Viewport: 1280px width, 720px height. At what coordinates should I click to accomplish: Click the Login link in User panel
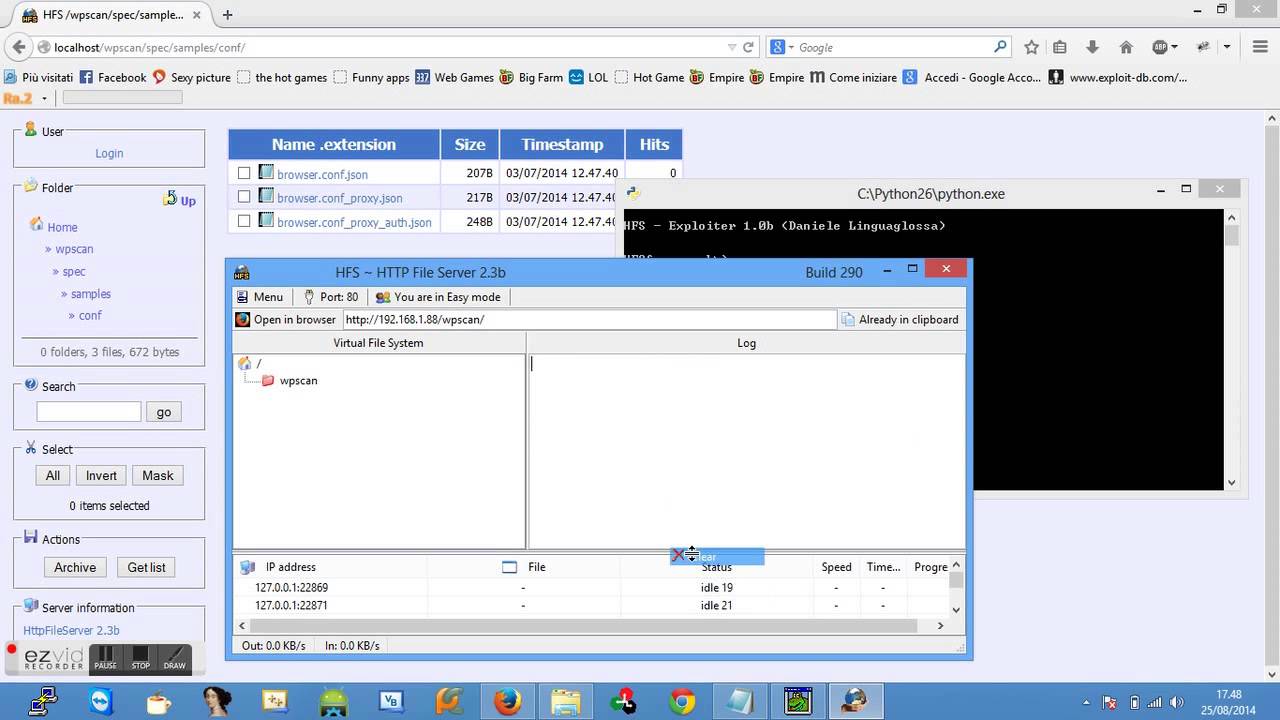tap(109, 153)
